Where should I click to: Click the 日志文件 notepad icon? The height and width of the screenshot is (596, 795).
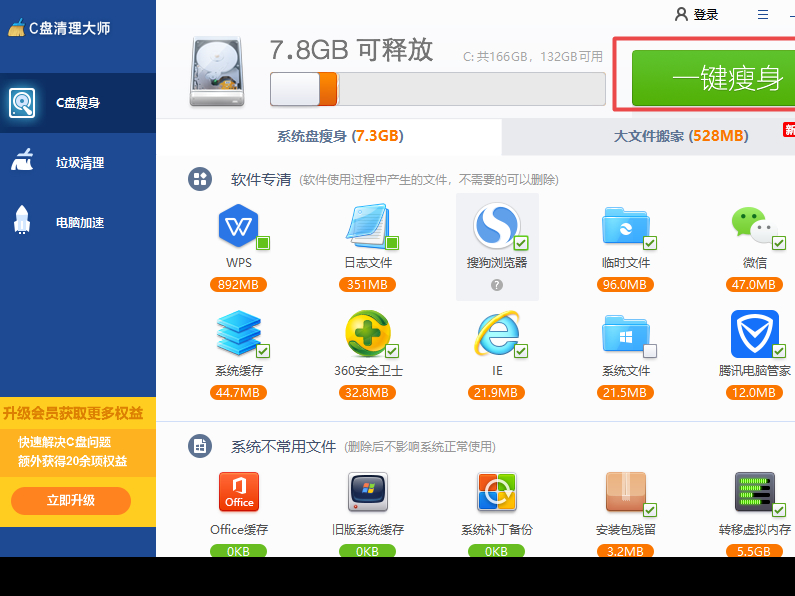[x=368, y=225]
